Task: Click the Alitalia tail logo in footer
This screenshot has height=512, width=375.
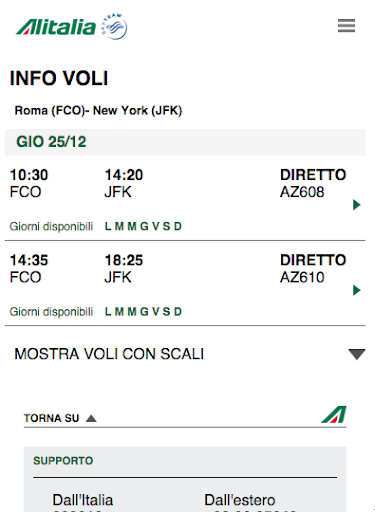Action: (x=334, y=414)
